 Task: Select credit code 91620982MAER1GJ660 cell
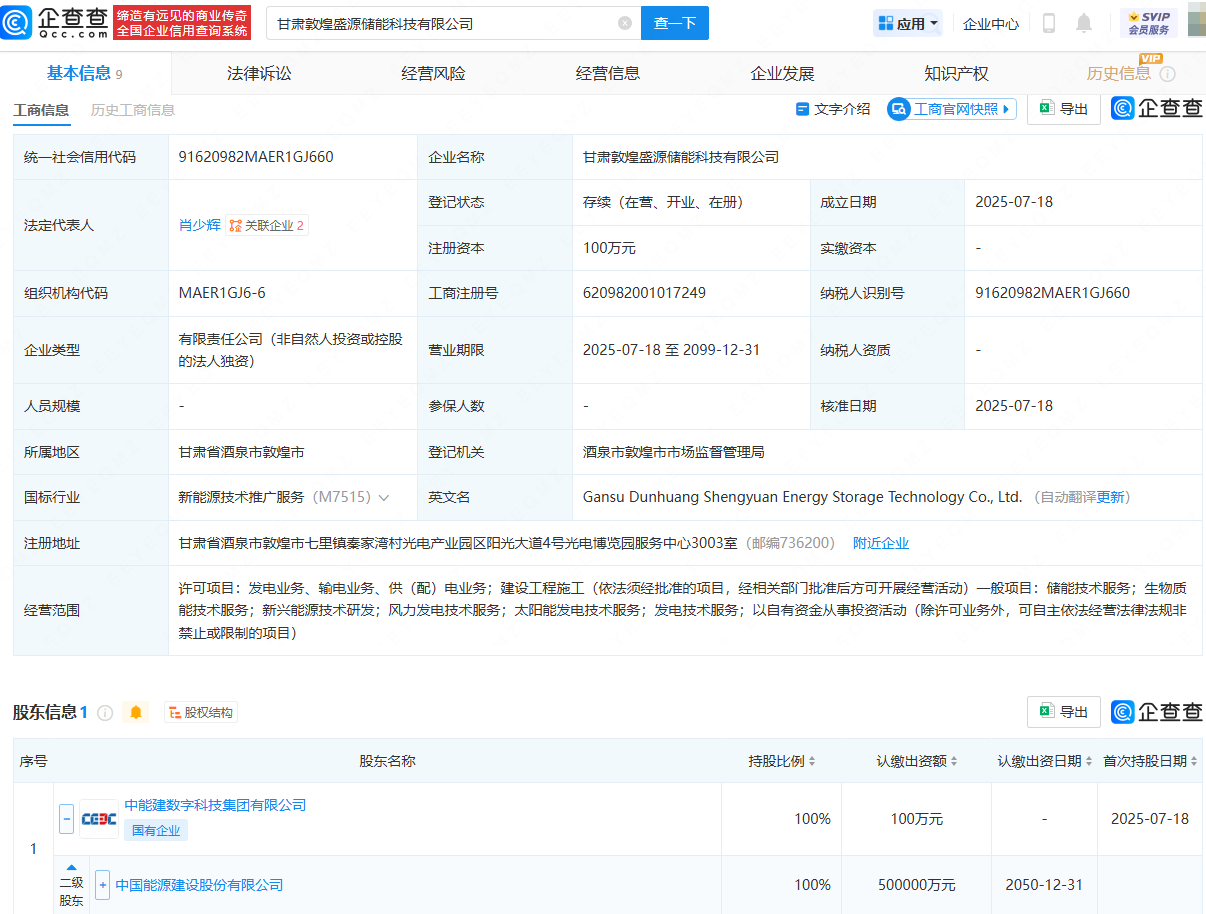pyautogui.click(x=256, y=157)
